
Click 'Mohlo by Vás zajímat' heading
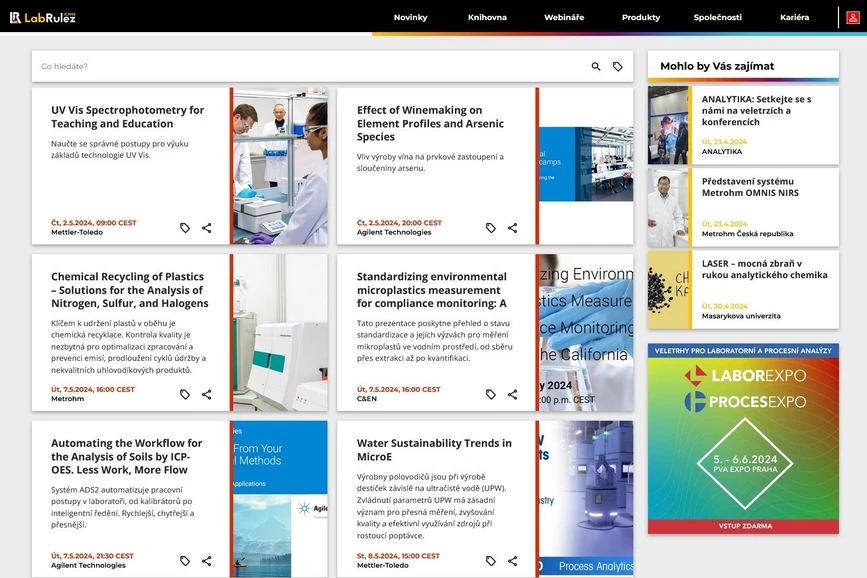(717, 66)
